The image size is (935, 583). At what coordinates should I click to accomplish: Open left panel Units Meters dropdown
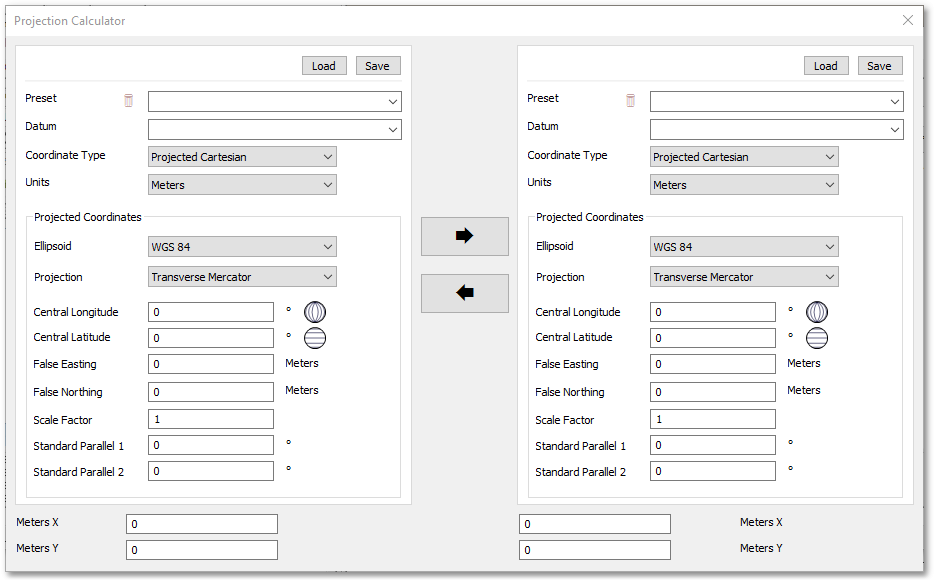[x=242, y=185]
